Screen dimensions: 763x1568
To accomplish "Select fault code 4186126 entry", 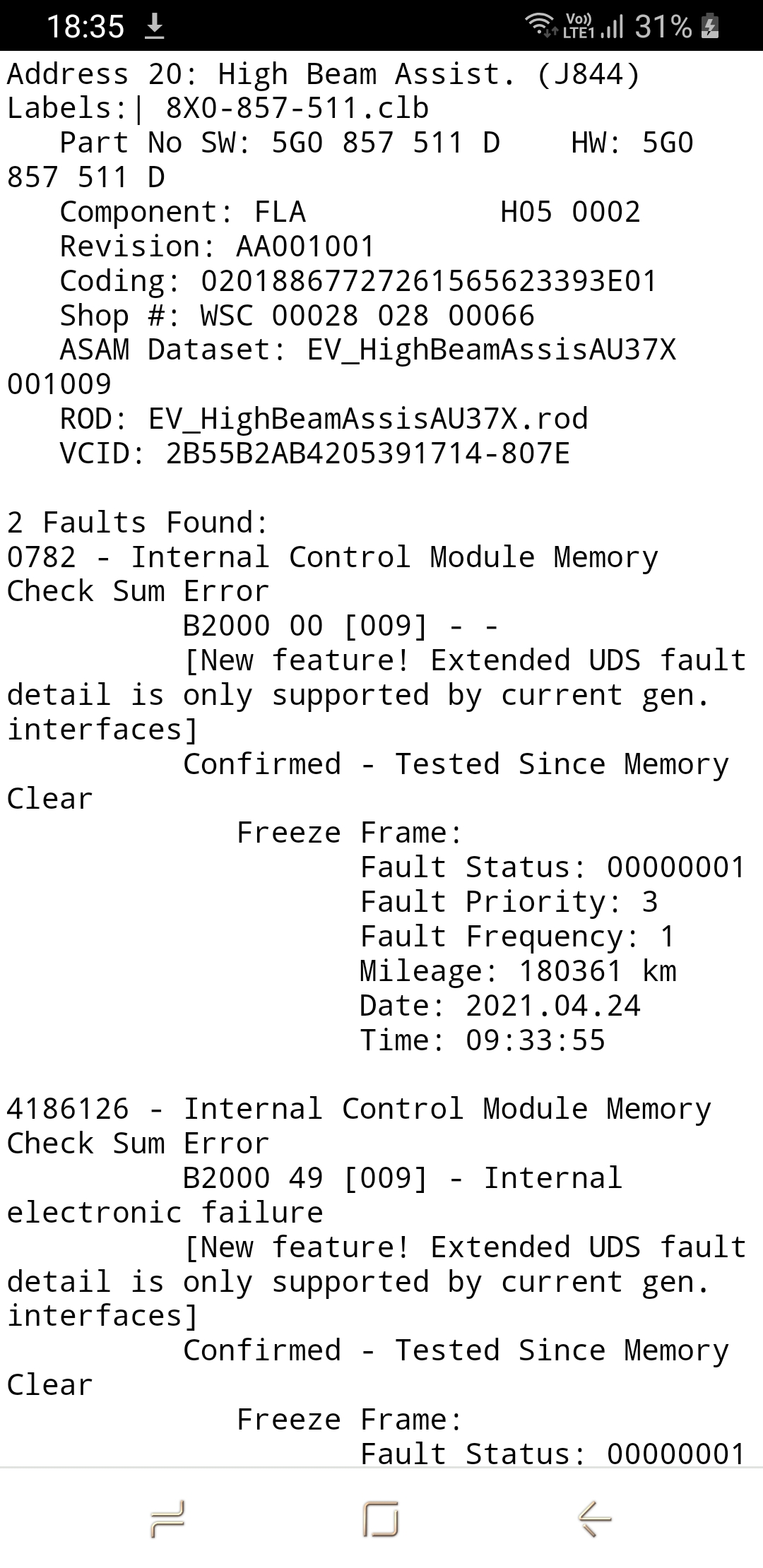I will point(68,1109).
